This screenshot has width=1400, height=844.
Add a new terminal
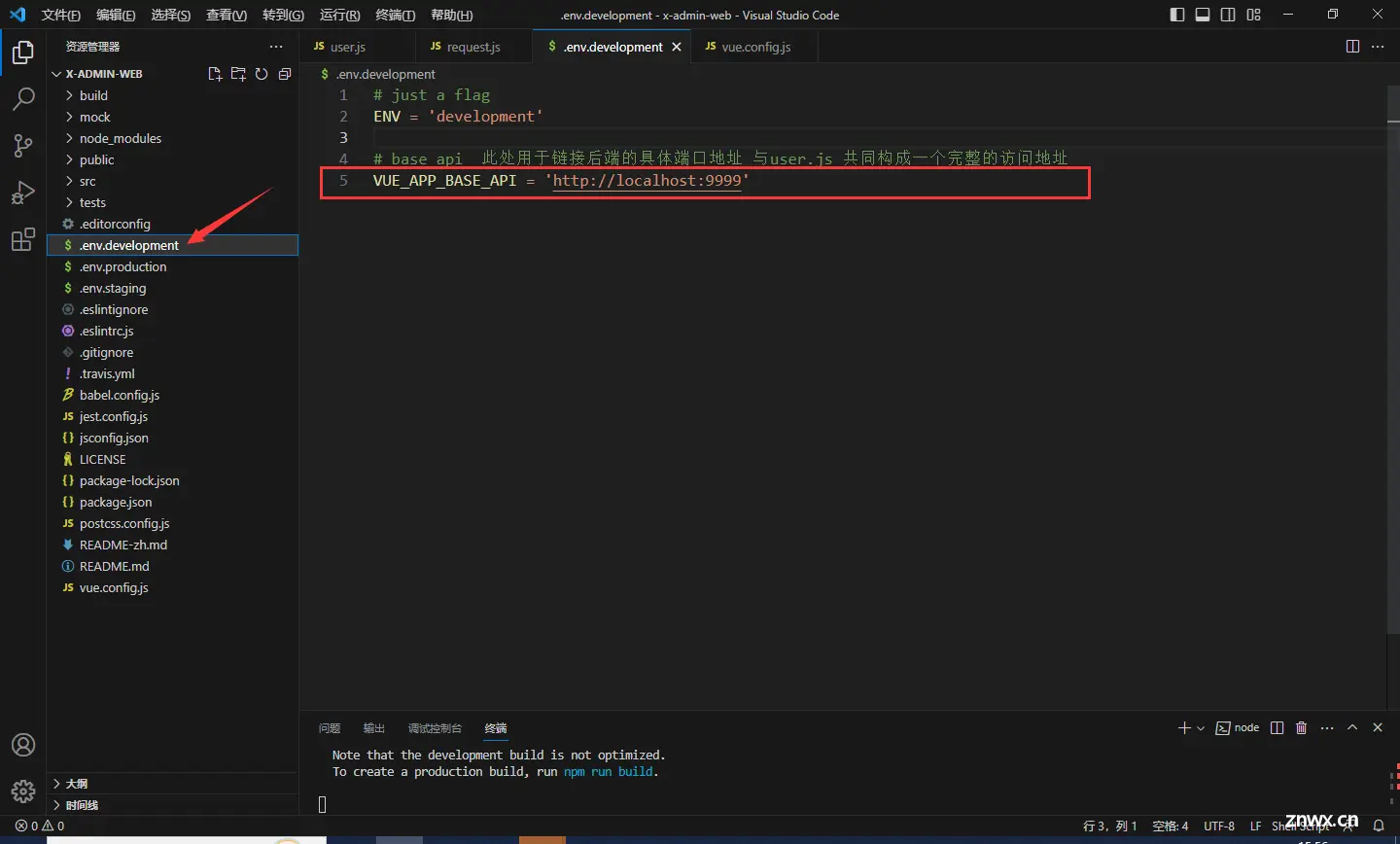pyautogui.click(x=1184, y=727)
